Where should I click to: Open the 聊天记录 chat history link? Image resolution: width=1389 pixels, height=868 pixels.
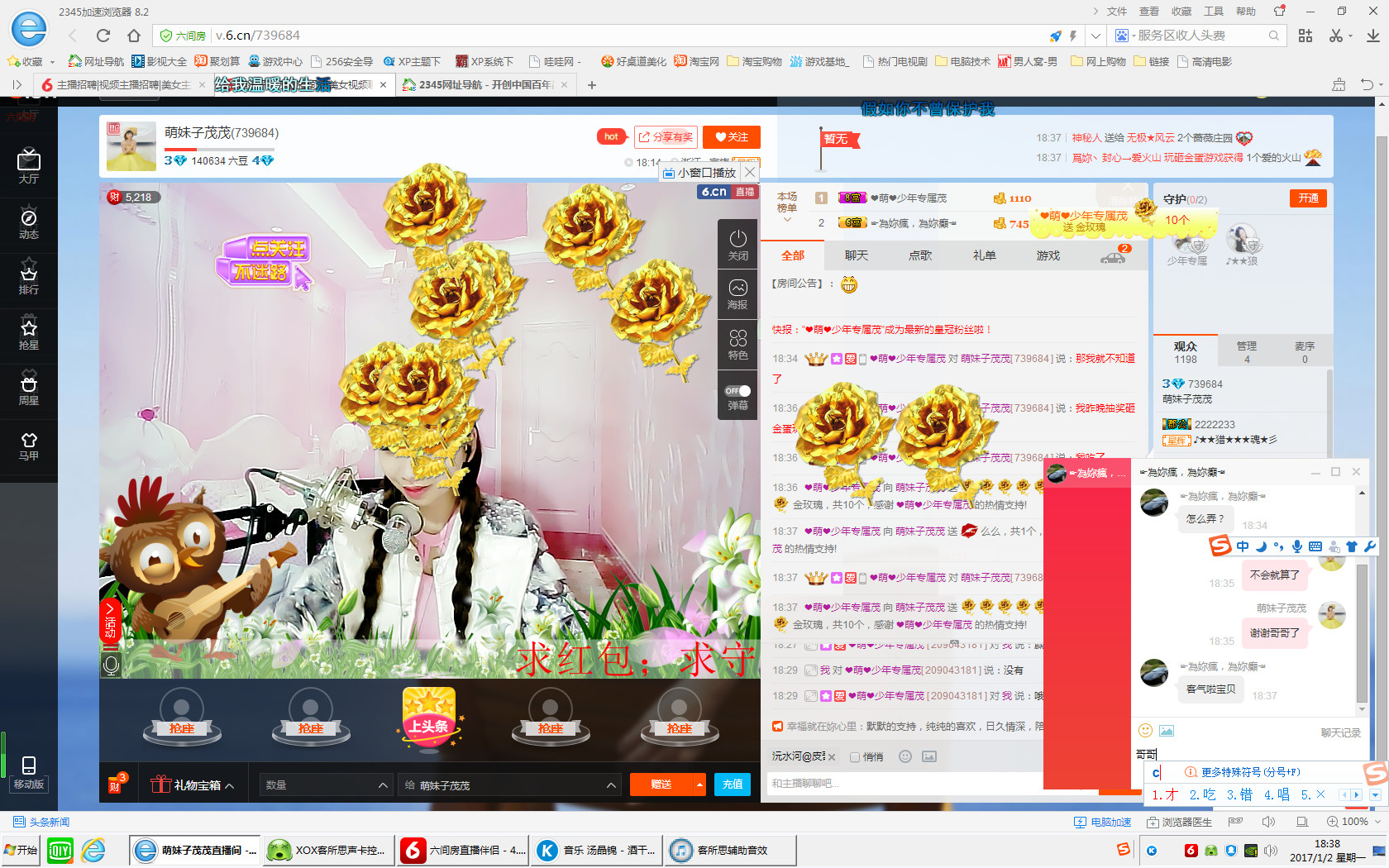[1340, 733]
